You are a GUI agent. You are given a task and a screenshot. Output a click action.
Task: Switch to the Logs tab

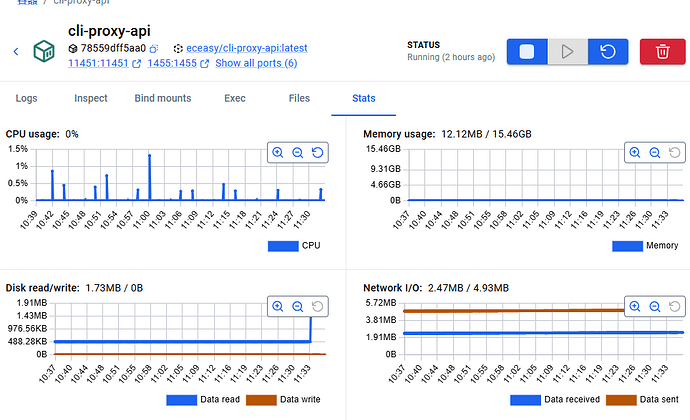(26, 98)
